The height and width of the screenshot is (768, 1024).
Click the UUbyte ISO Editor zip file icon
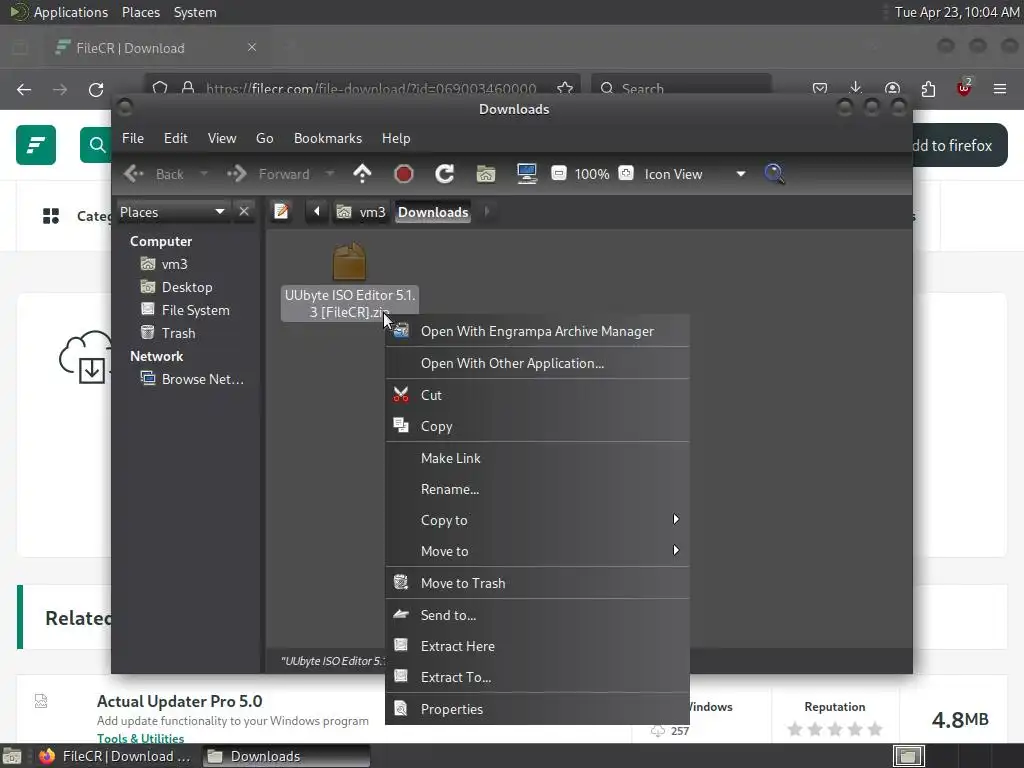click(349, 261)
